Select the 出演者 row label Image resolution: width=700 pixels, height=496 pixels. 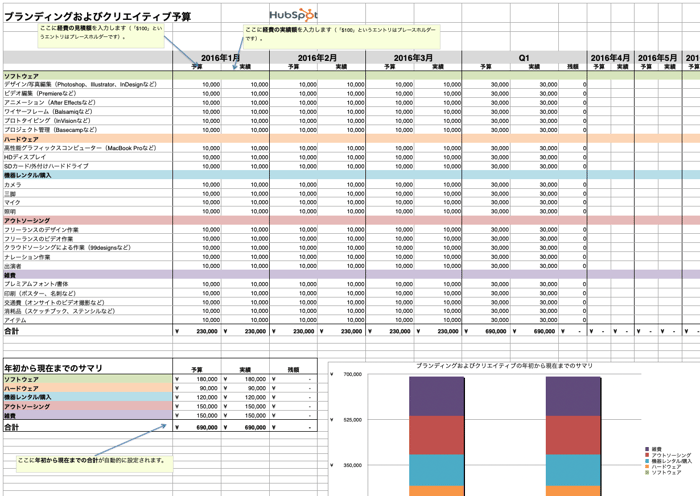(x=12, y=266)
